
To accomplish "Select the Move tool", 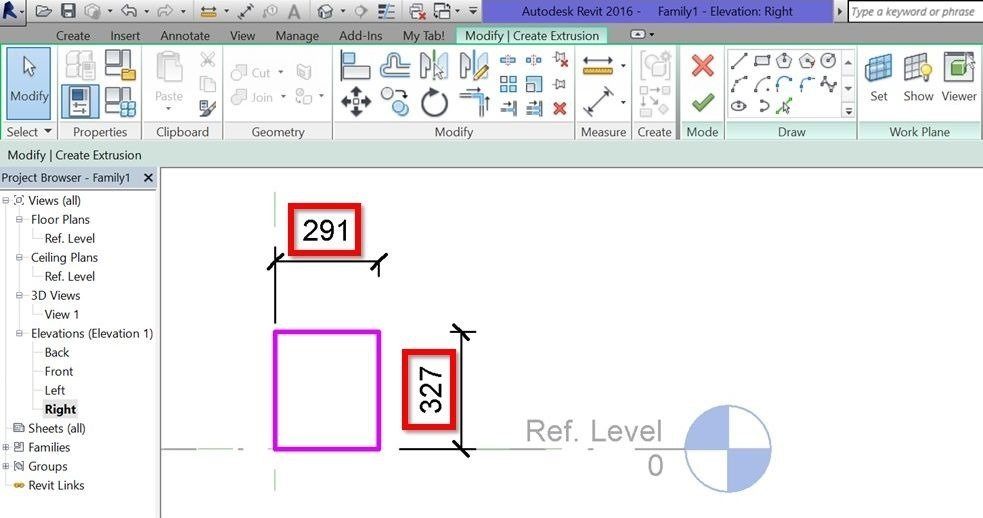I will [x=355, y=102].
